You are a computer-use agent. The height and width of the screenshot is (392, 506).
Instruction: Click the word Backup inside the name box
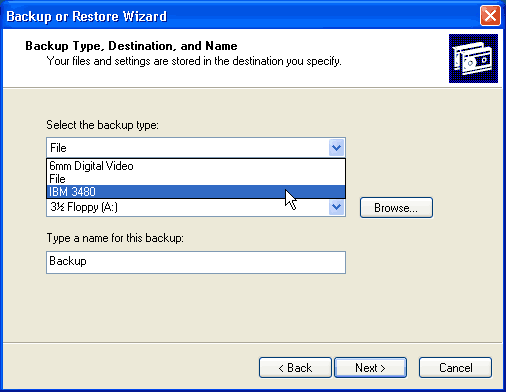click(68, 261)
